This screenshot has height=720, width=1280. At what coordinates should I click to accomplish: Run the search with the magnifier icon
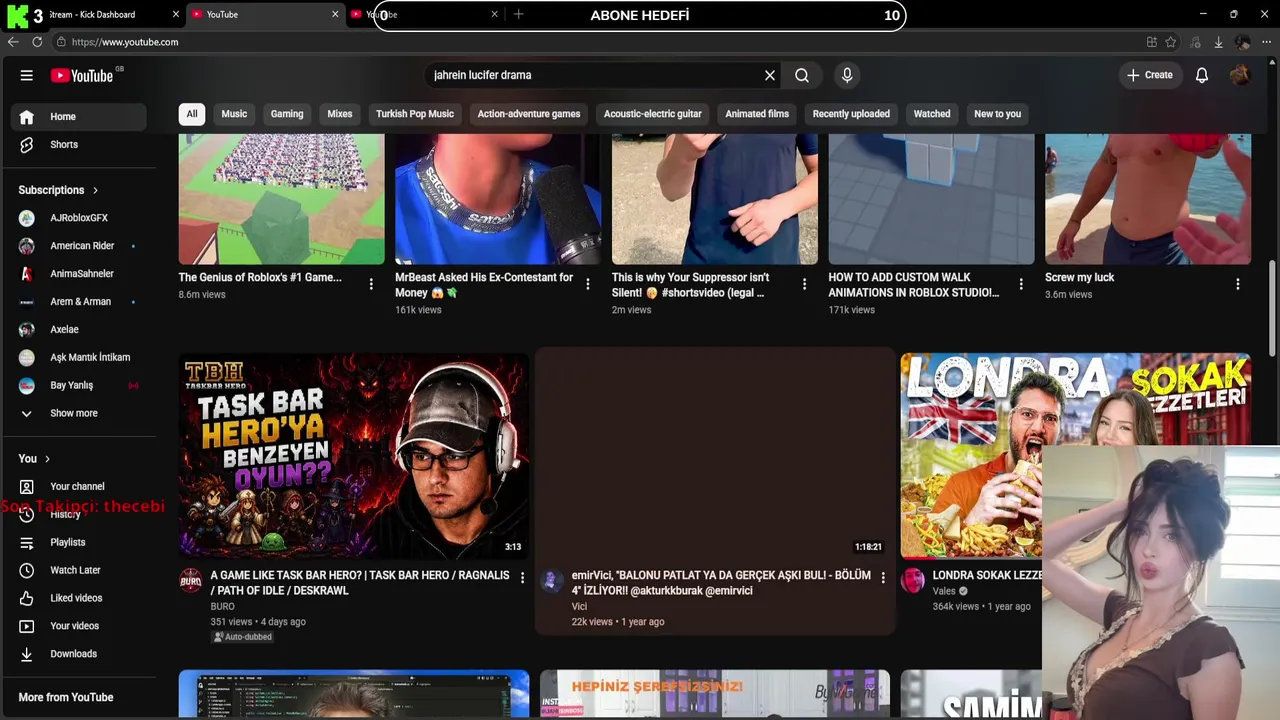(802, 75)
